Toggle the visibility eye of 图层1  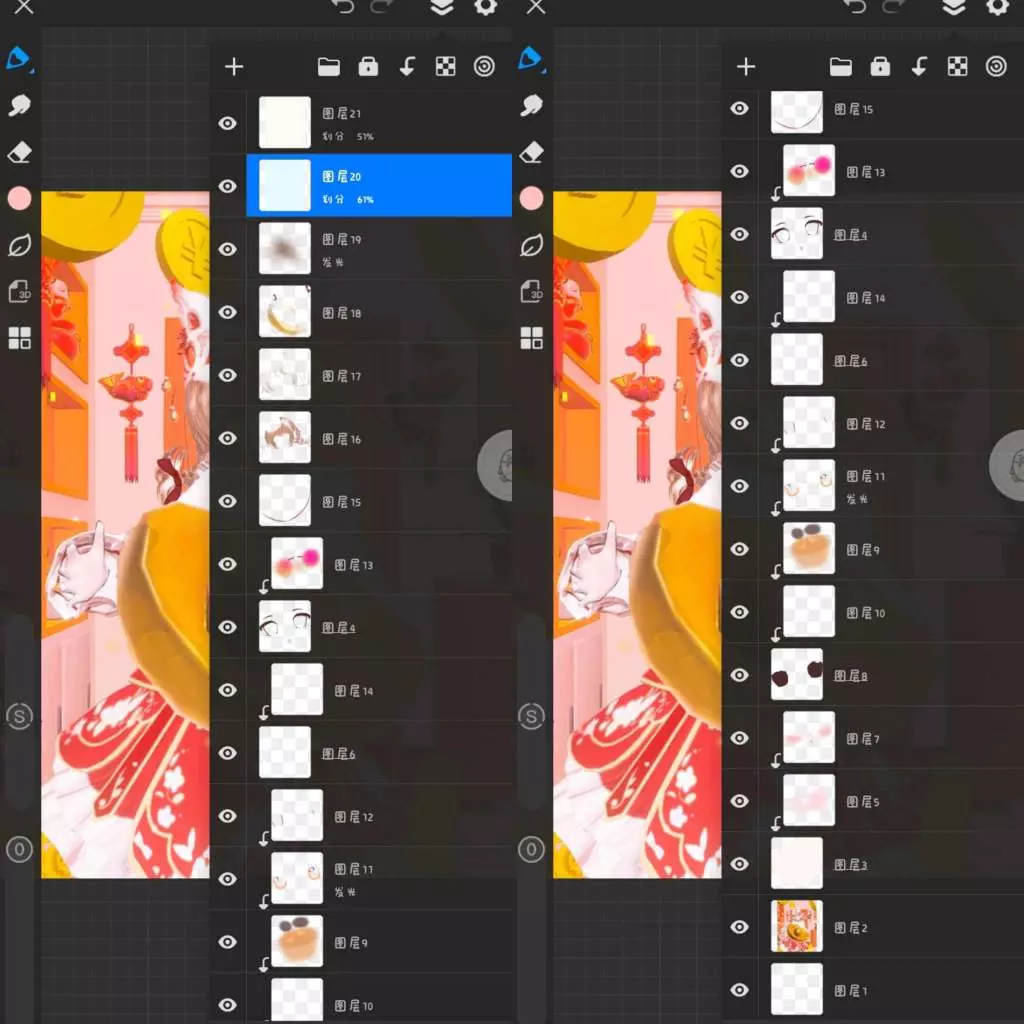[739, 990]
